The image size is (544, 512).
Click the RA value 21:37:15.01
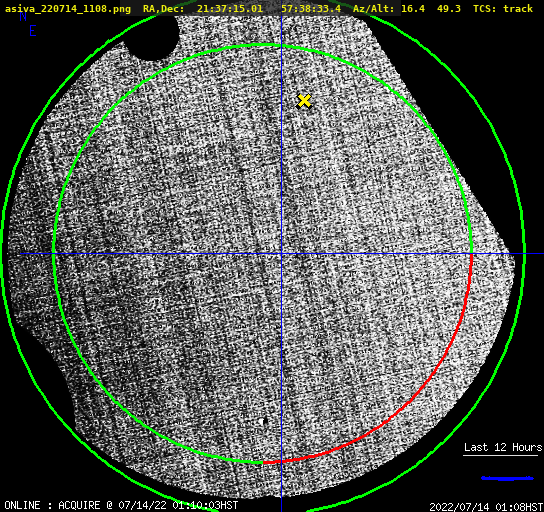click(230, 9)
